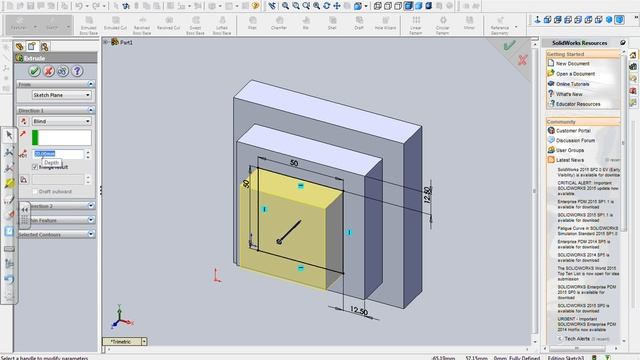Expand the Thin Feature section

[x=91, y=220]
